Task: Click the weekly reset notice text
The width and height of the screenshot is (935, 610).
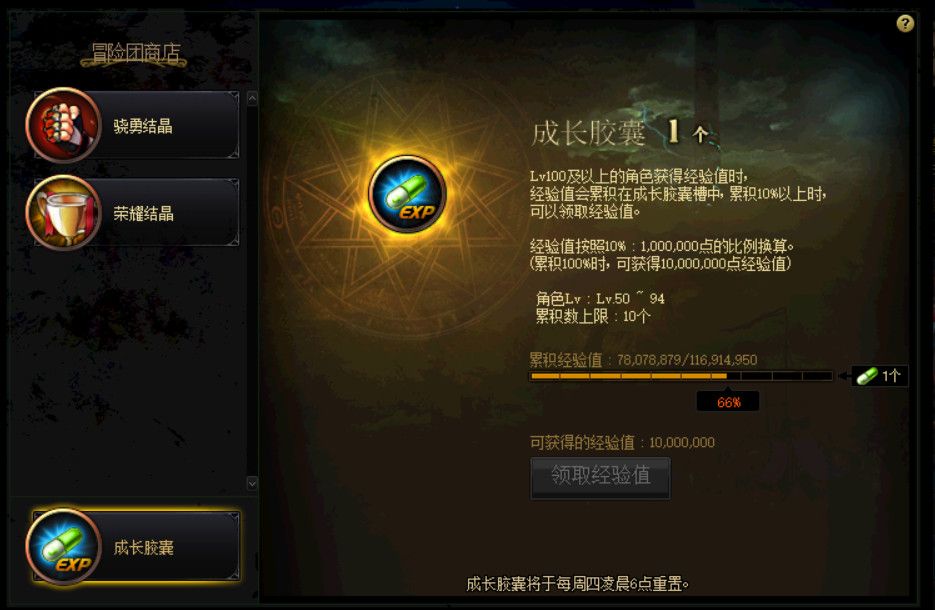Action: (x=577, y=584)
